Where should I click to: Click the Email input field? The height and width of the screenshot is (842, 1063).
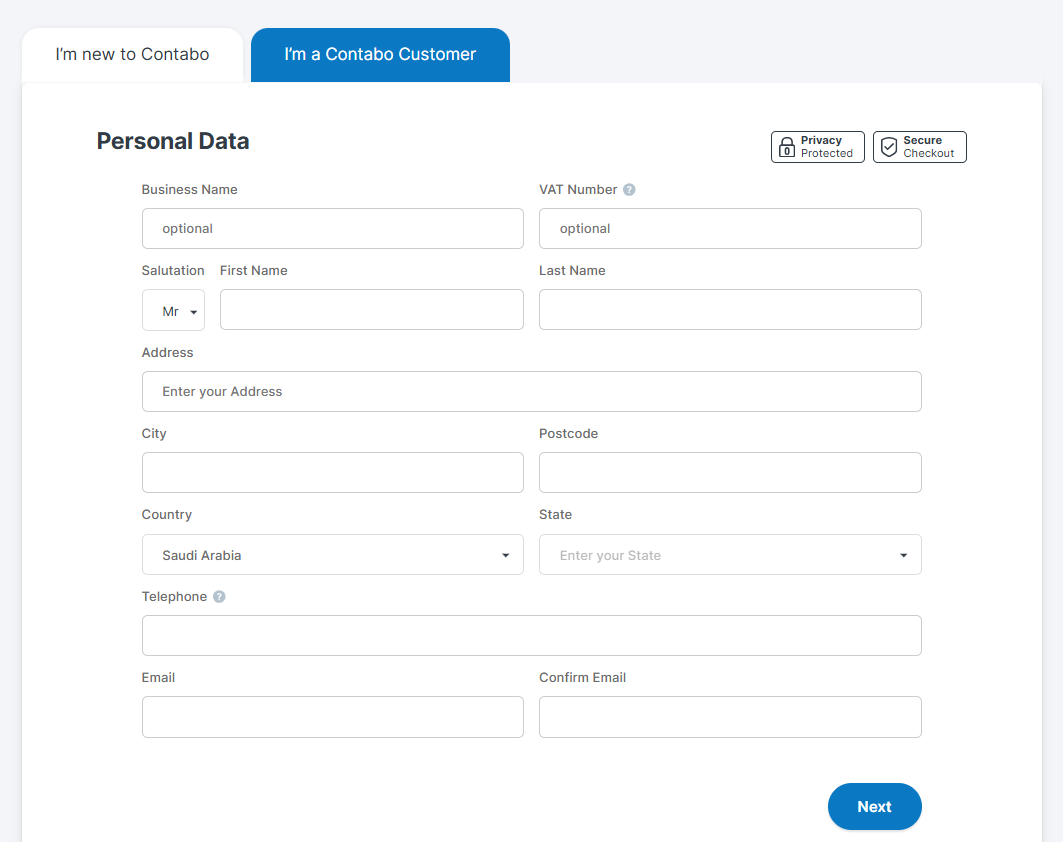pyautogui.click(x=333, y=717)
